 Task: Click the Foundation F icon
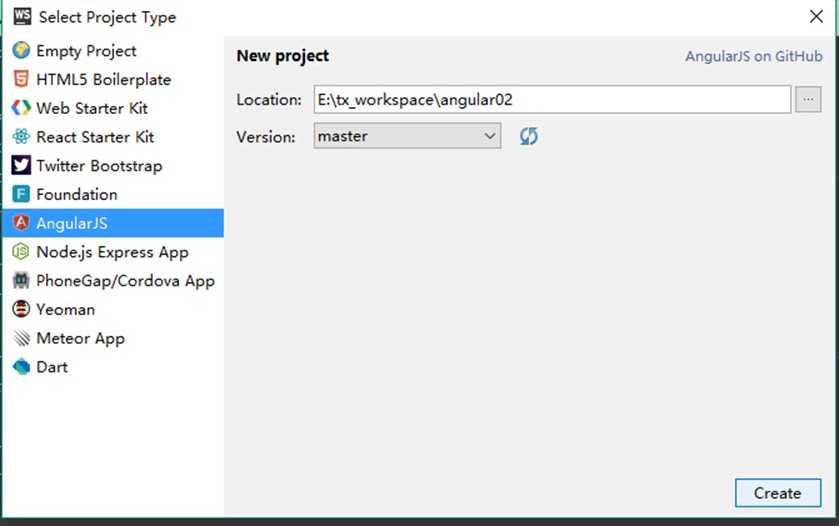point(21,194)
